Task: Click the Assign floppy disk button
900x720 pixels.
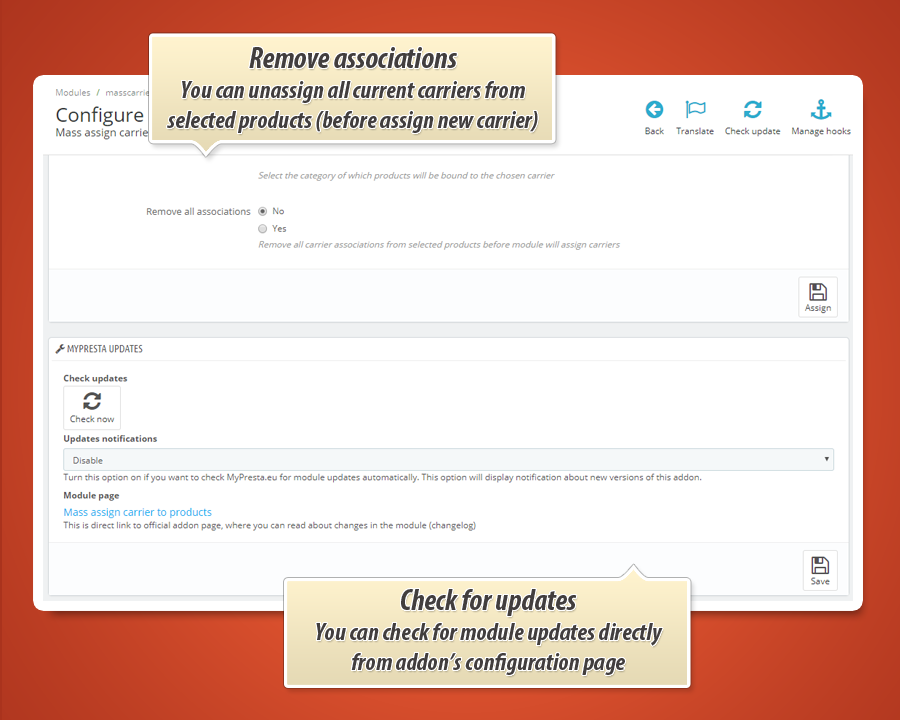Action: 817,297
